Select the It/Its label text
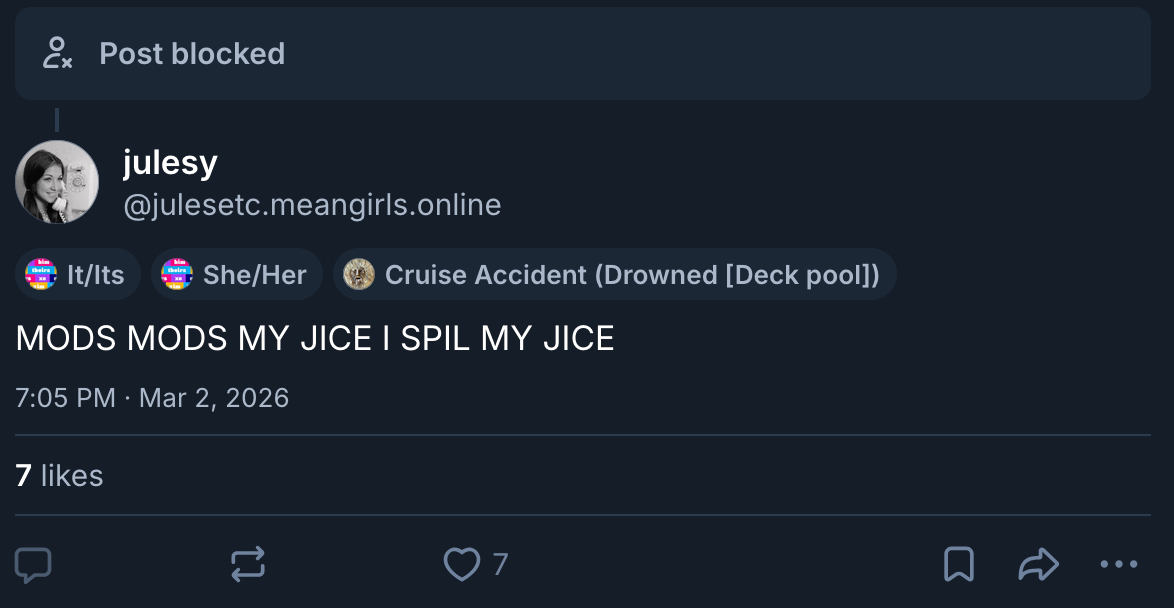Viewport: 1174px width, 608px height. 96,275
